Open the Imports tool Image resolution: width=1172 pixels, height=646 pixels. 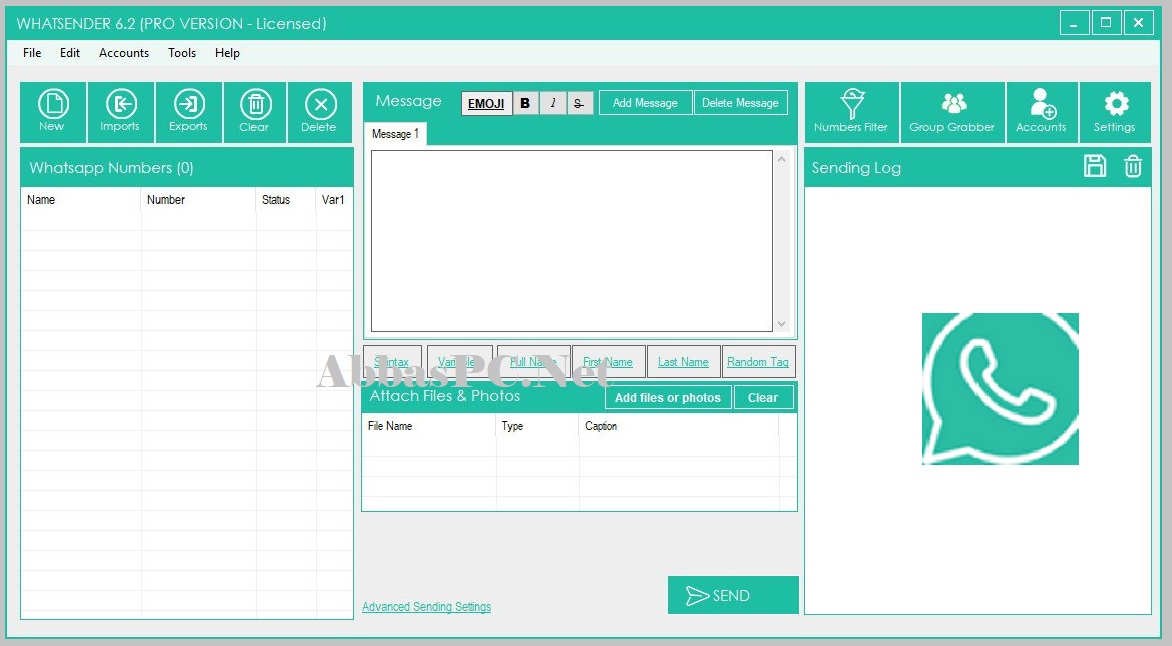pyautogui.click(x=120, y=112)
